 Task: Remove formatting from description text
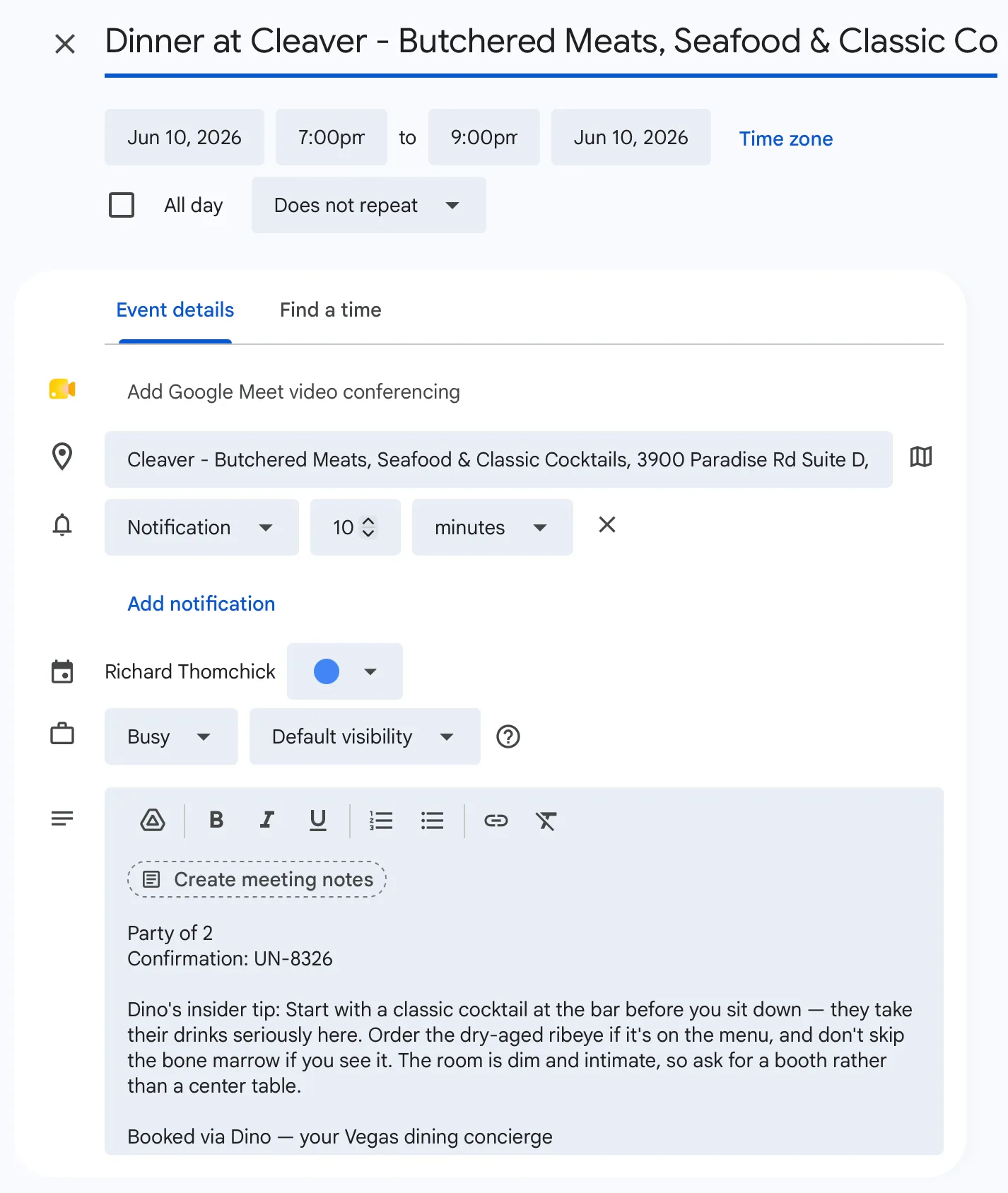546,821
